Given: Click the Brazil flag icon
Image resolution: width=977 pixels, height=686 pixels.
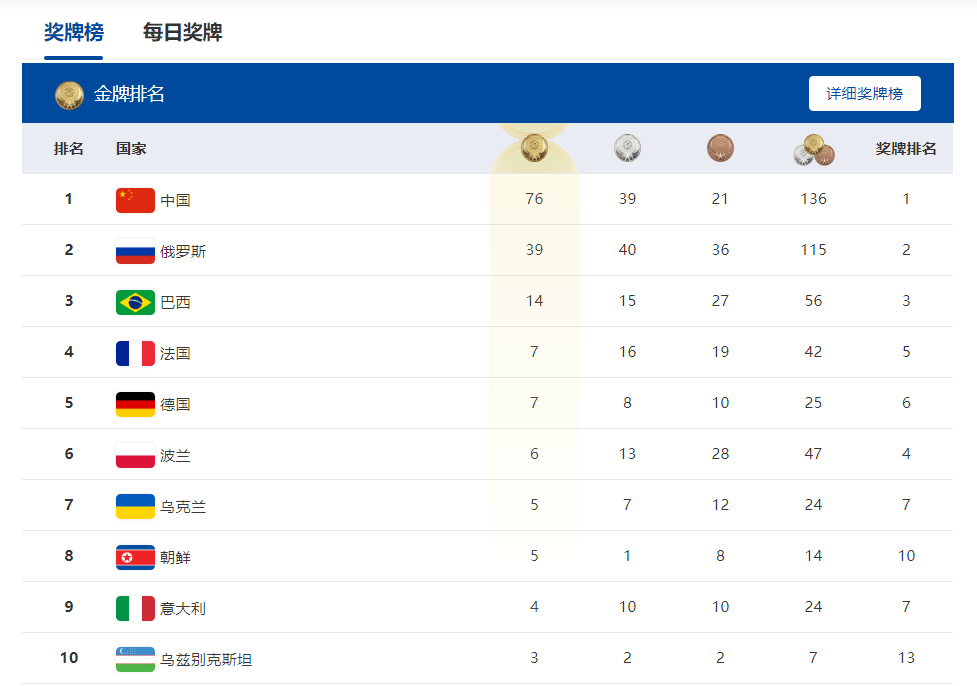Looking at the screenshot, I should [x=135, y=302].
